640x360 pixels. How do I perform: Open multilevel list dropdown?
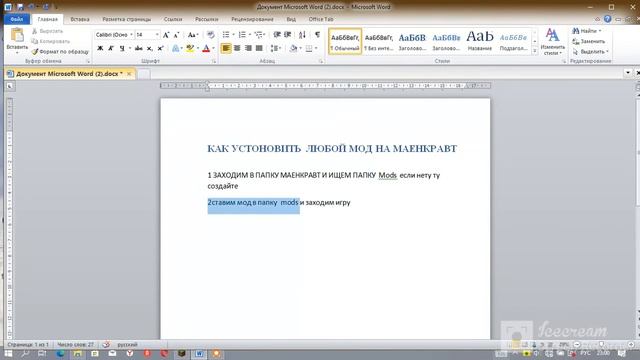[259, 35]
